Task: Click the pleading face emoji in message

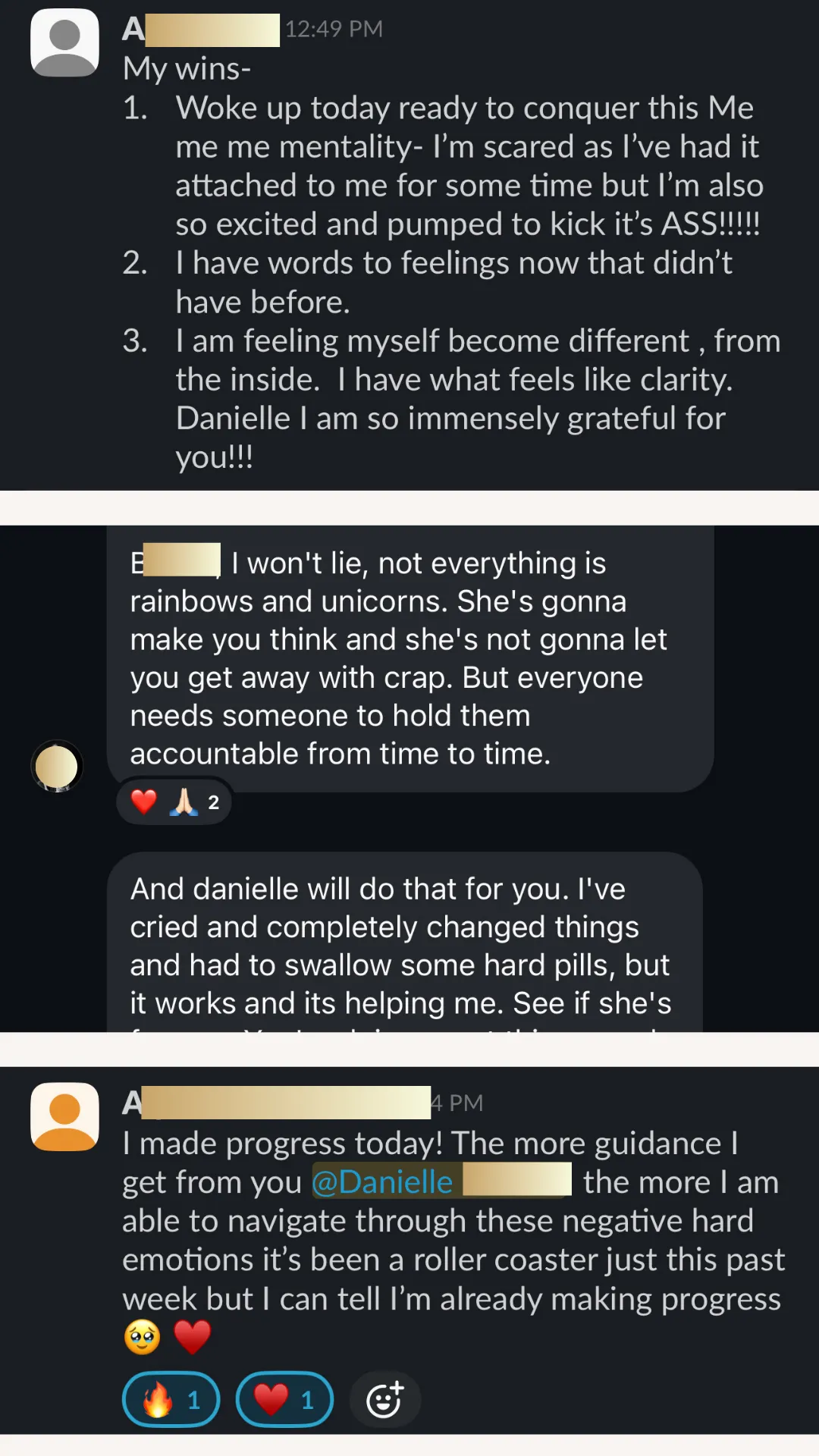Action: (142, 1337)
